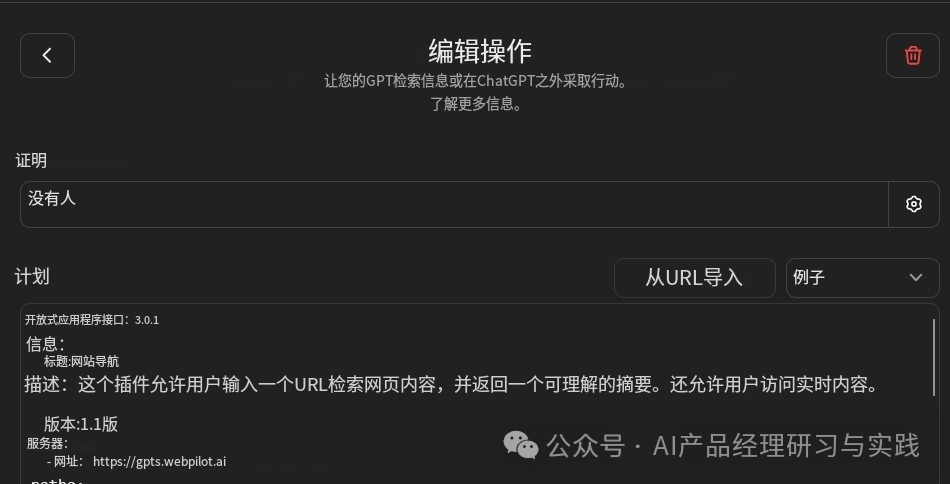Click the 信息: line in the schema
Screen dimensions: 950x484
[45, 344]
